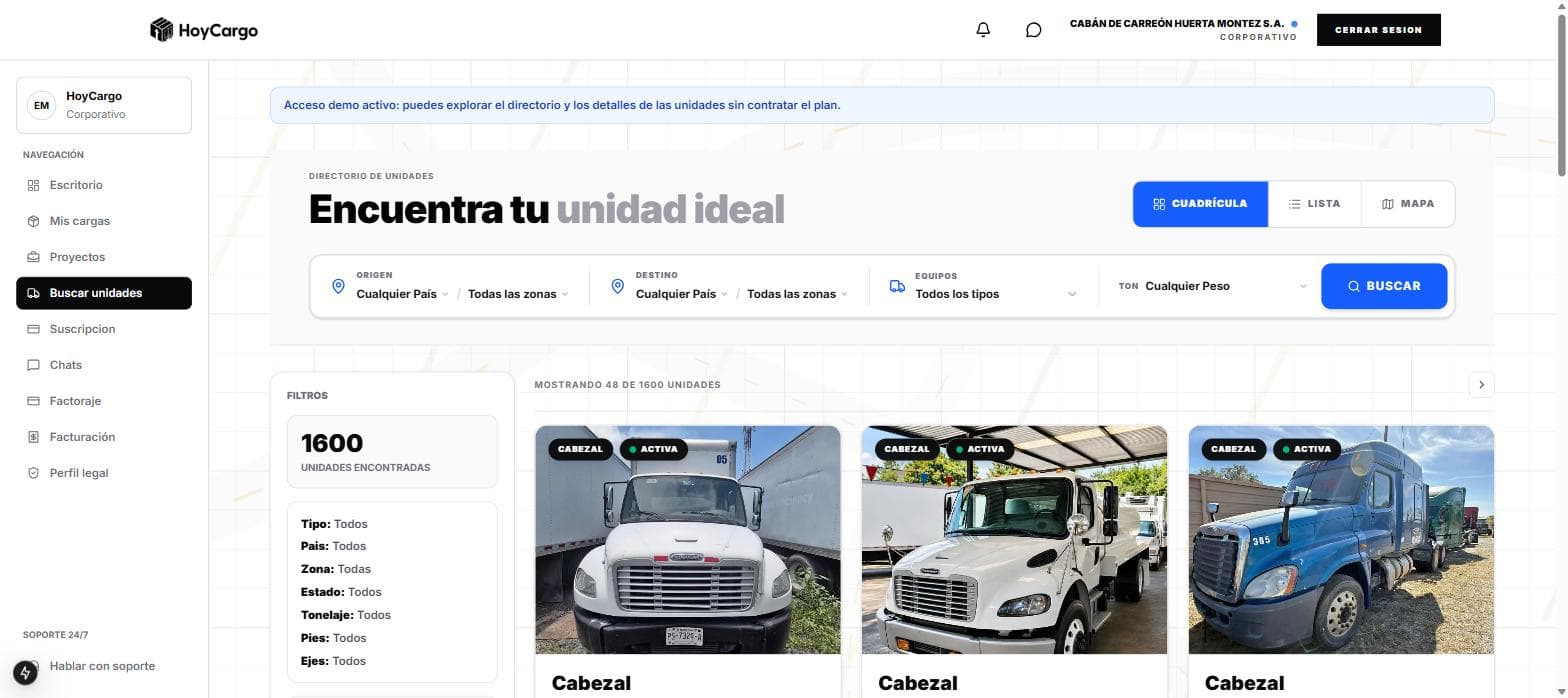
Task: Open the messages speech bubble icon
Action: pyautogui.click(x=1034, y=30)
